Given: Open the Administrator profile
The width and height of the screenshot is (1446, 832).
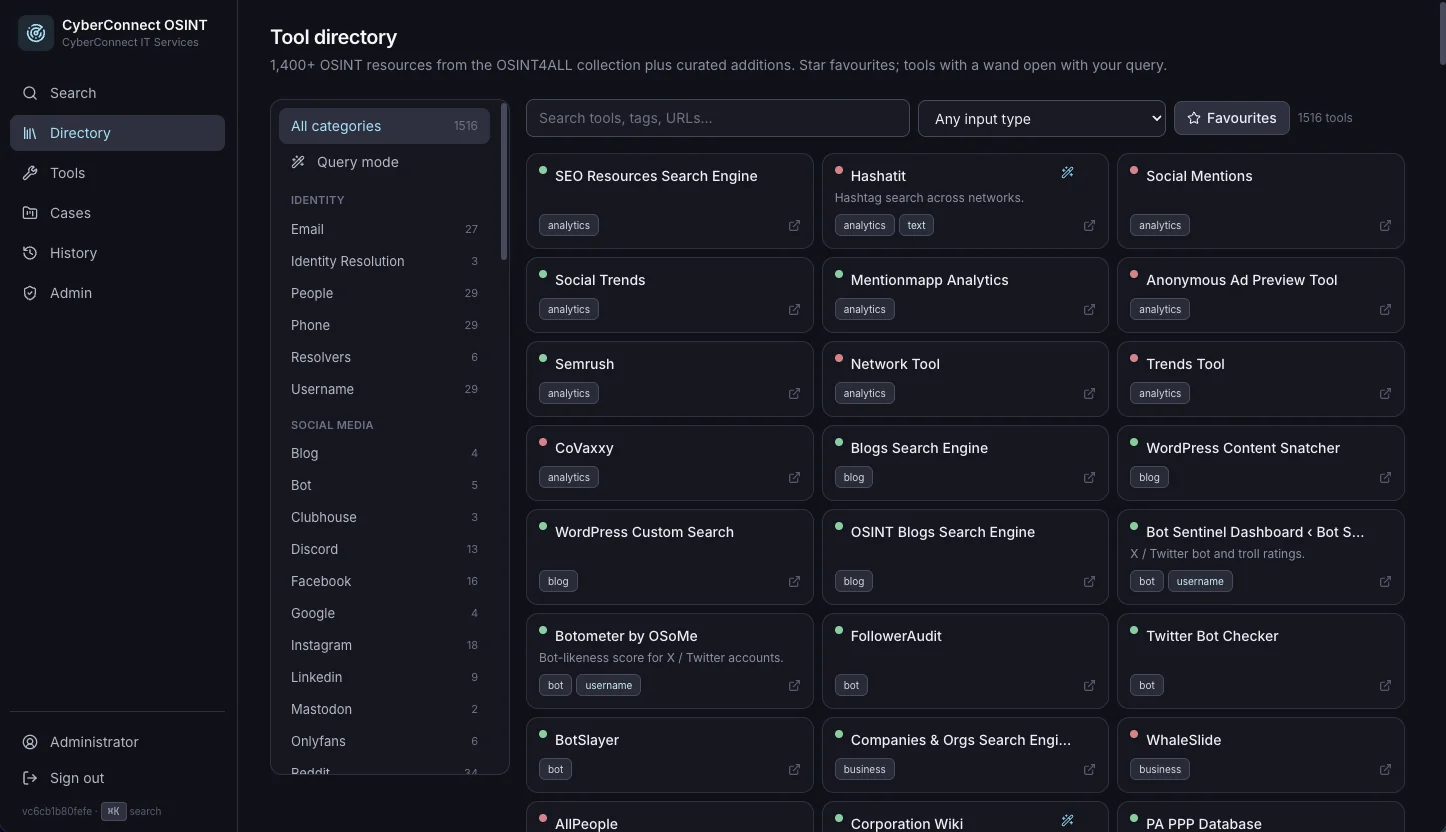Looking at the screenshot, I should click(x=117, y=742).
